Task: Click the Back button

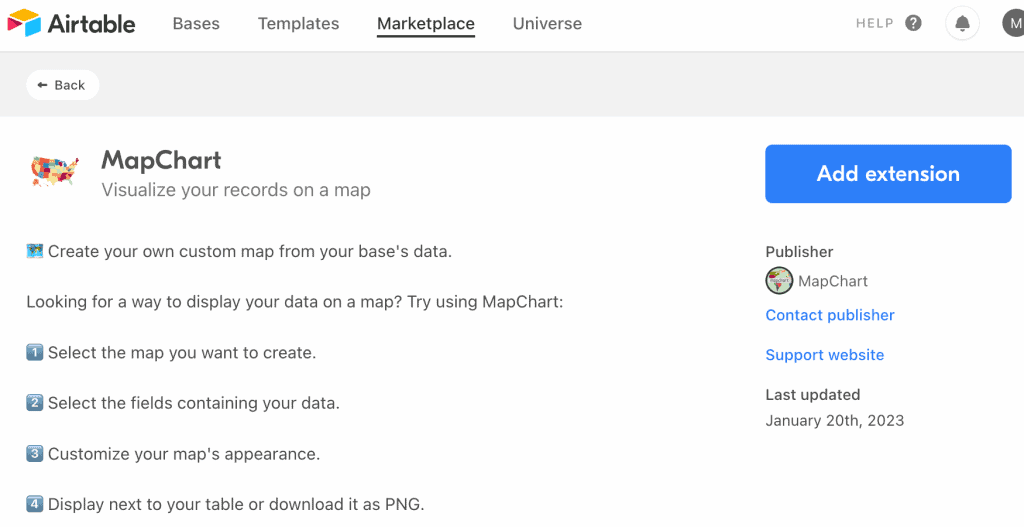Action: point(63,85)
